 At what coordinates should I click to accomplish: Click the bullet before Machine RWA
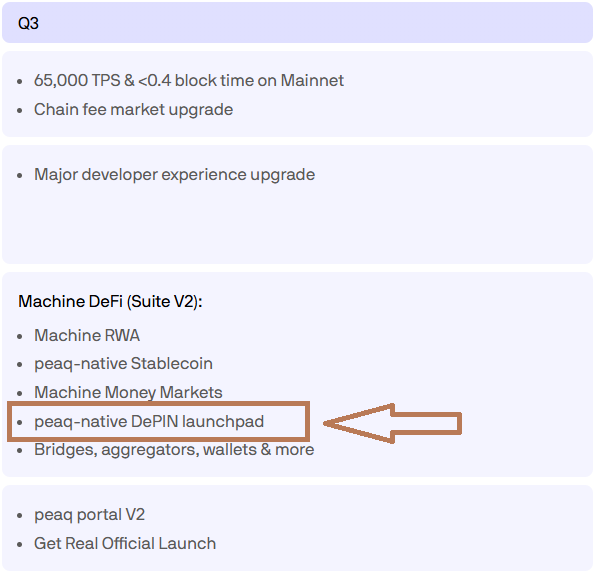coord(20,336)
